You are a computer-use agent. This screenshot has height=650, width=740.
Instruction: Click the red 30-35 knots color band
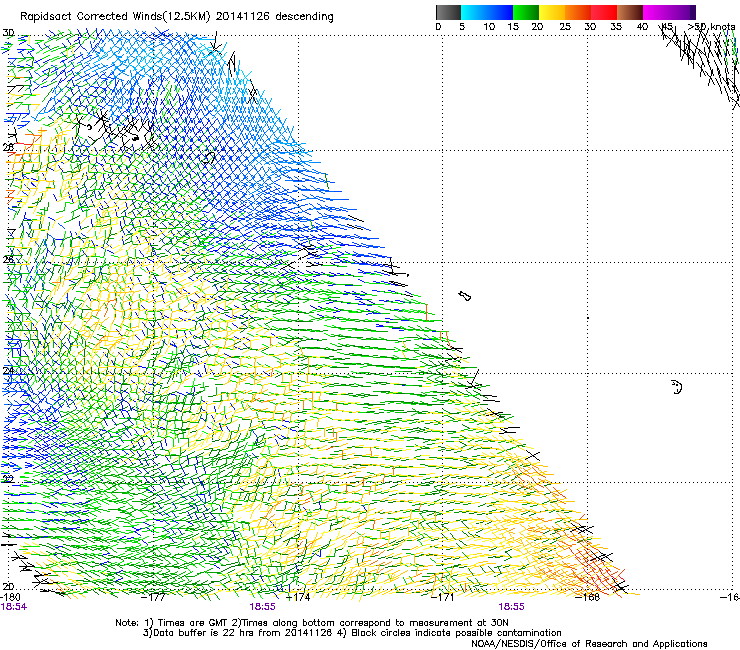click(604, 12)
